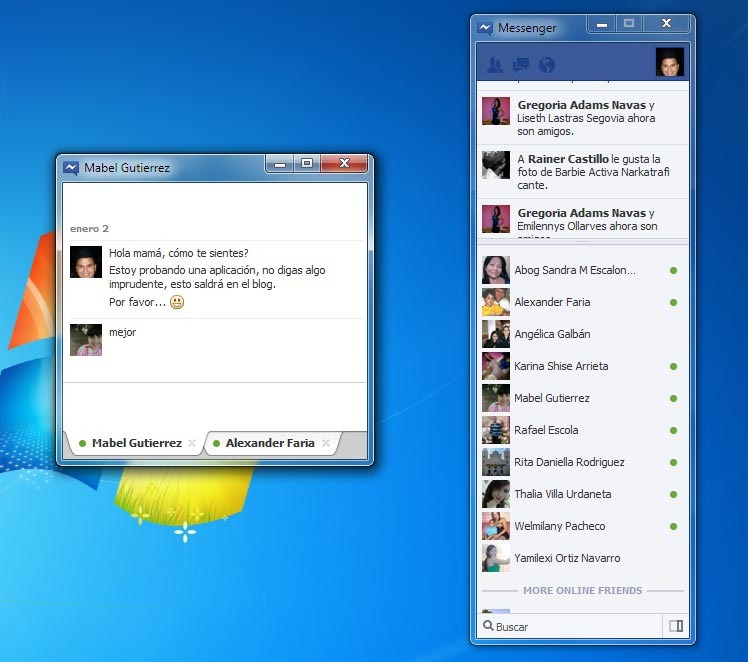
Task: Open chat with Alexander Faria in friend list
Action: (x=582, y=302)
